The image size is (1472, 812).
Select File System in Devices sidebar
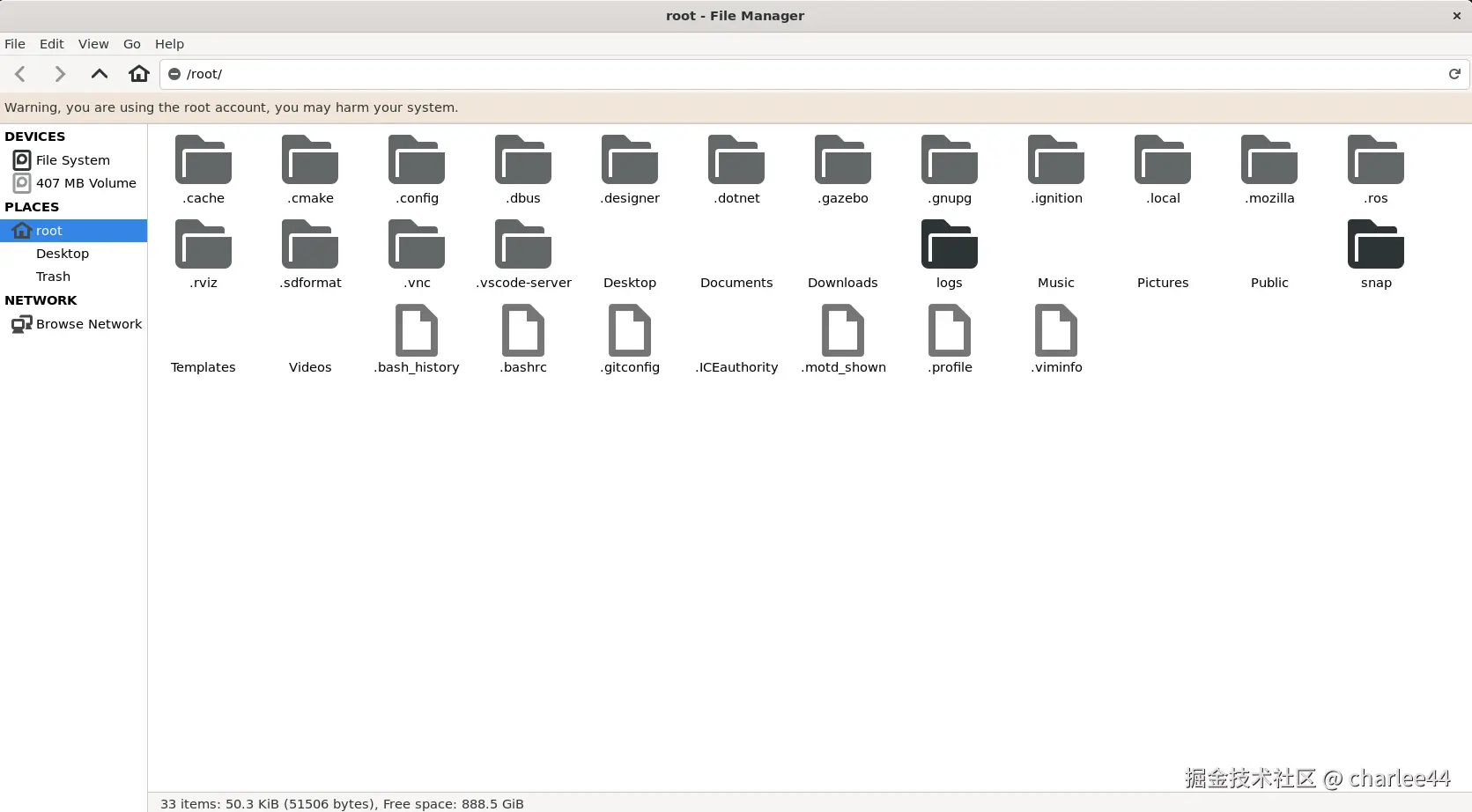[73, 160]
